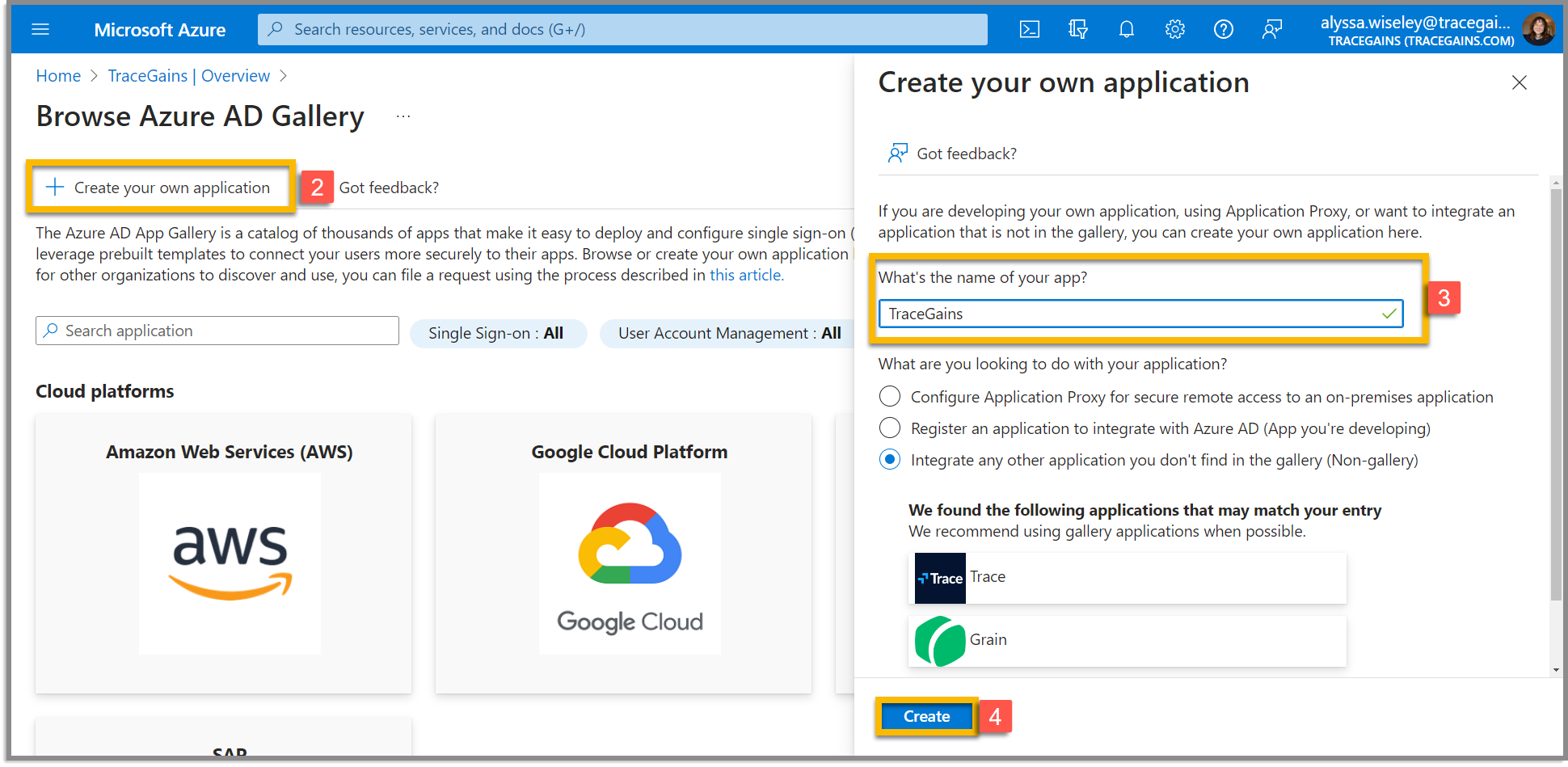Viewport: 1568px width, 767px height.
Task: Click the blue Create button
Action: (x=927, y=717)
